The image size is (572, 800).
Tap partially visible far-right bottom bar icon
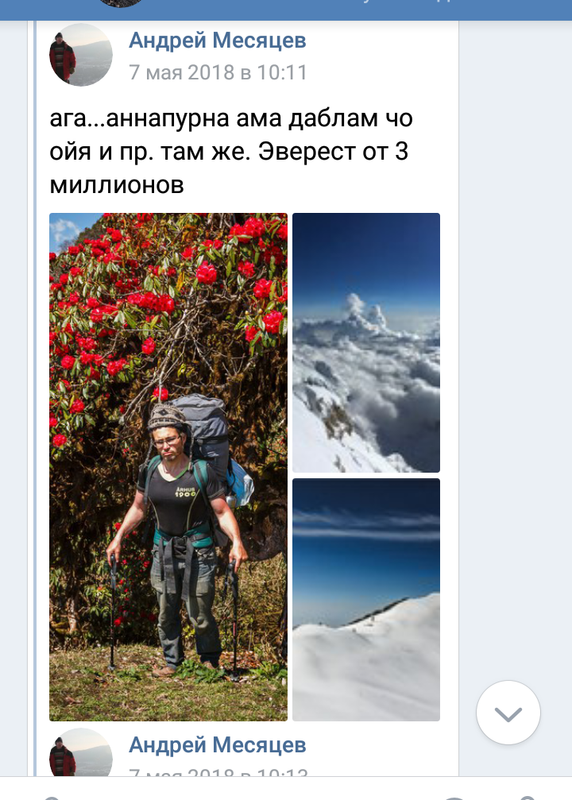[527, 797]
